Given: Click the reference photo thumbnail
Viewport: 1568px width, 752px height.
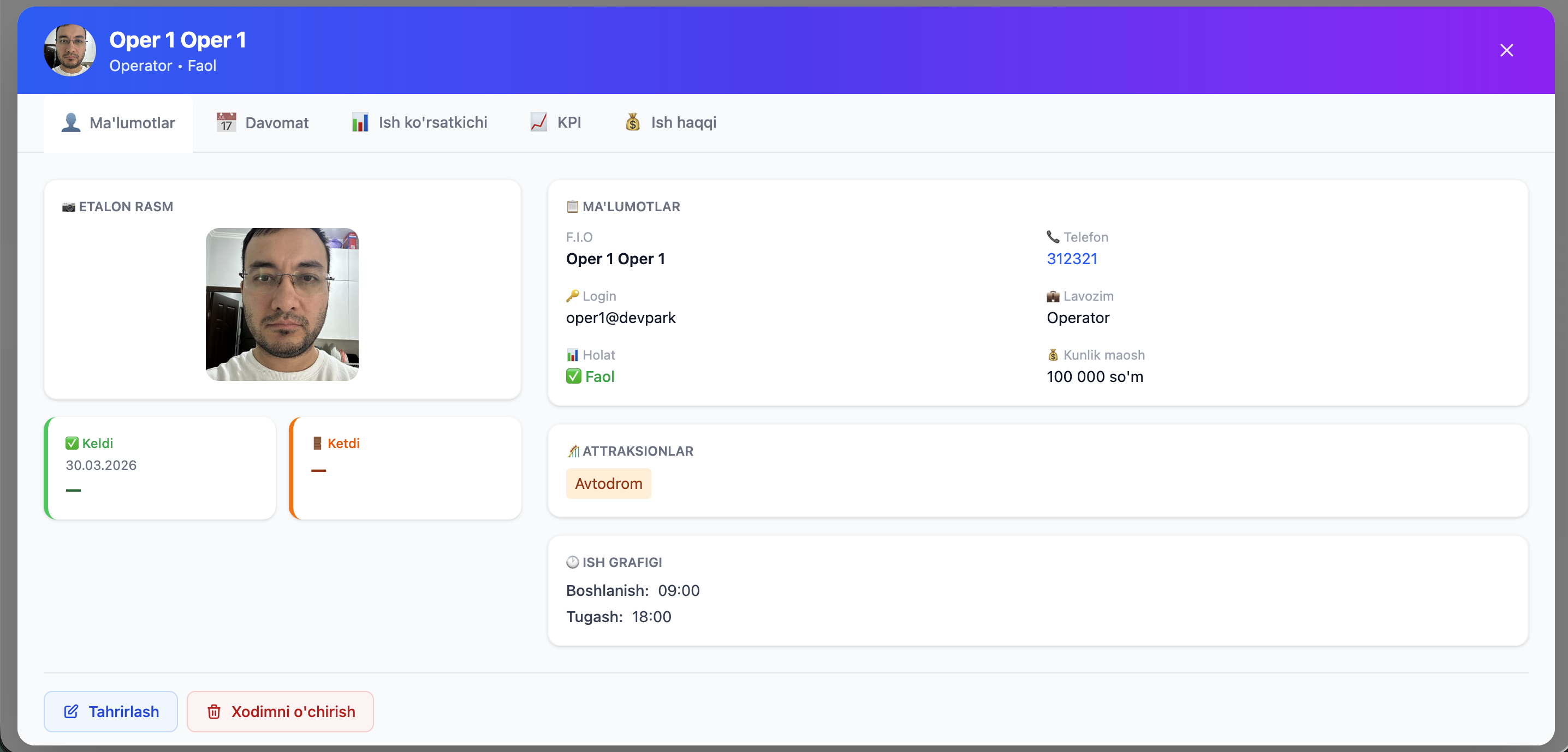Looking at the screenshot, I should (x=282, y=304).
